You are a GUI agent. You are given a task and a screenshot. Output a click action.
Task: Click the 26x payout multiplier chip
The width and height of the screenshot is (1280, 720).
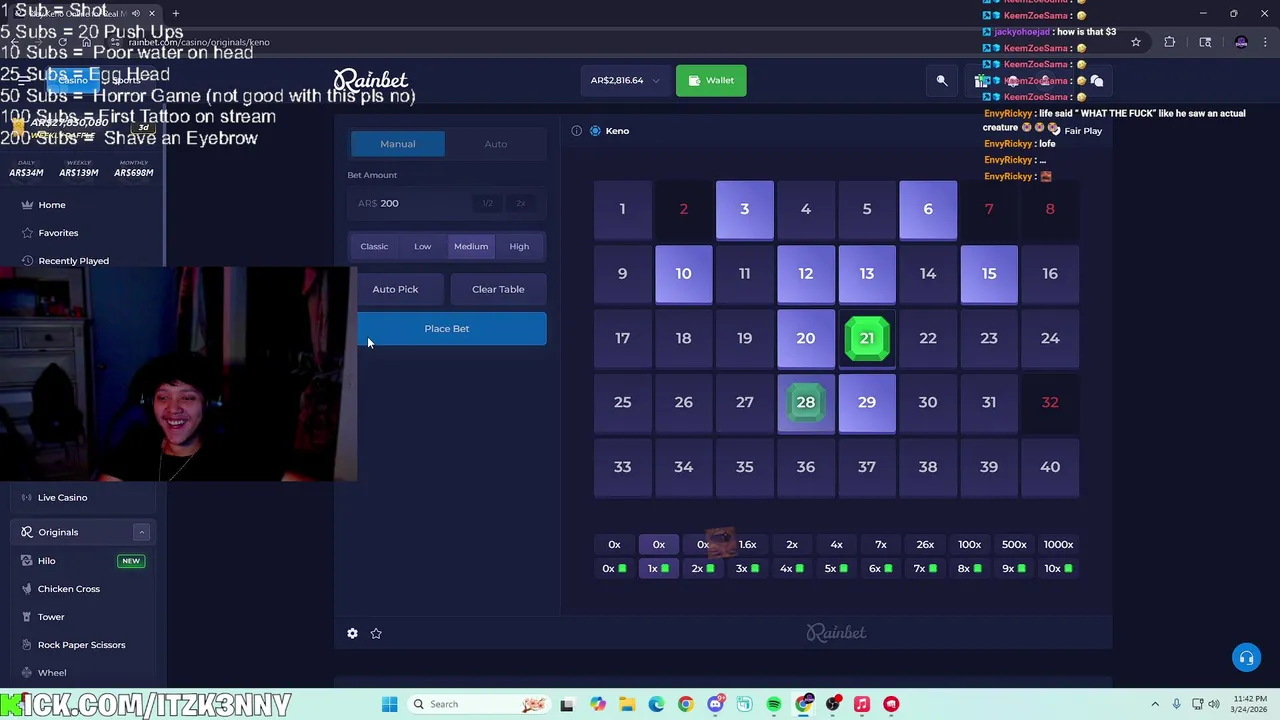(x=925, y=545)
